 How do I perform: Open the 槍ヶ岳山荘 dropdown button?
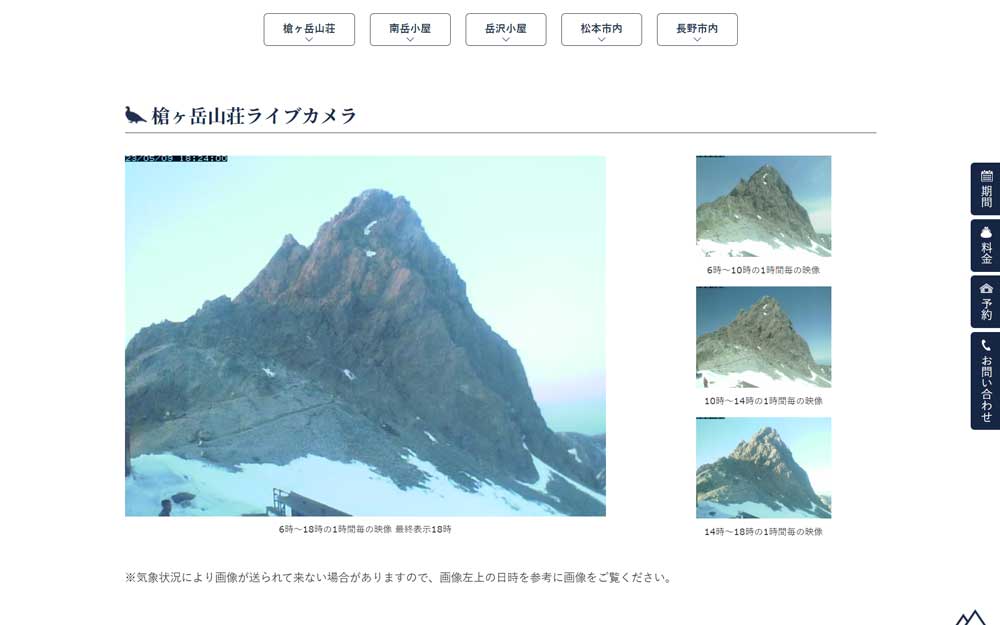coord(309,29)
